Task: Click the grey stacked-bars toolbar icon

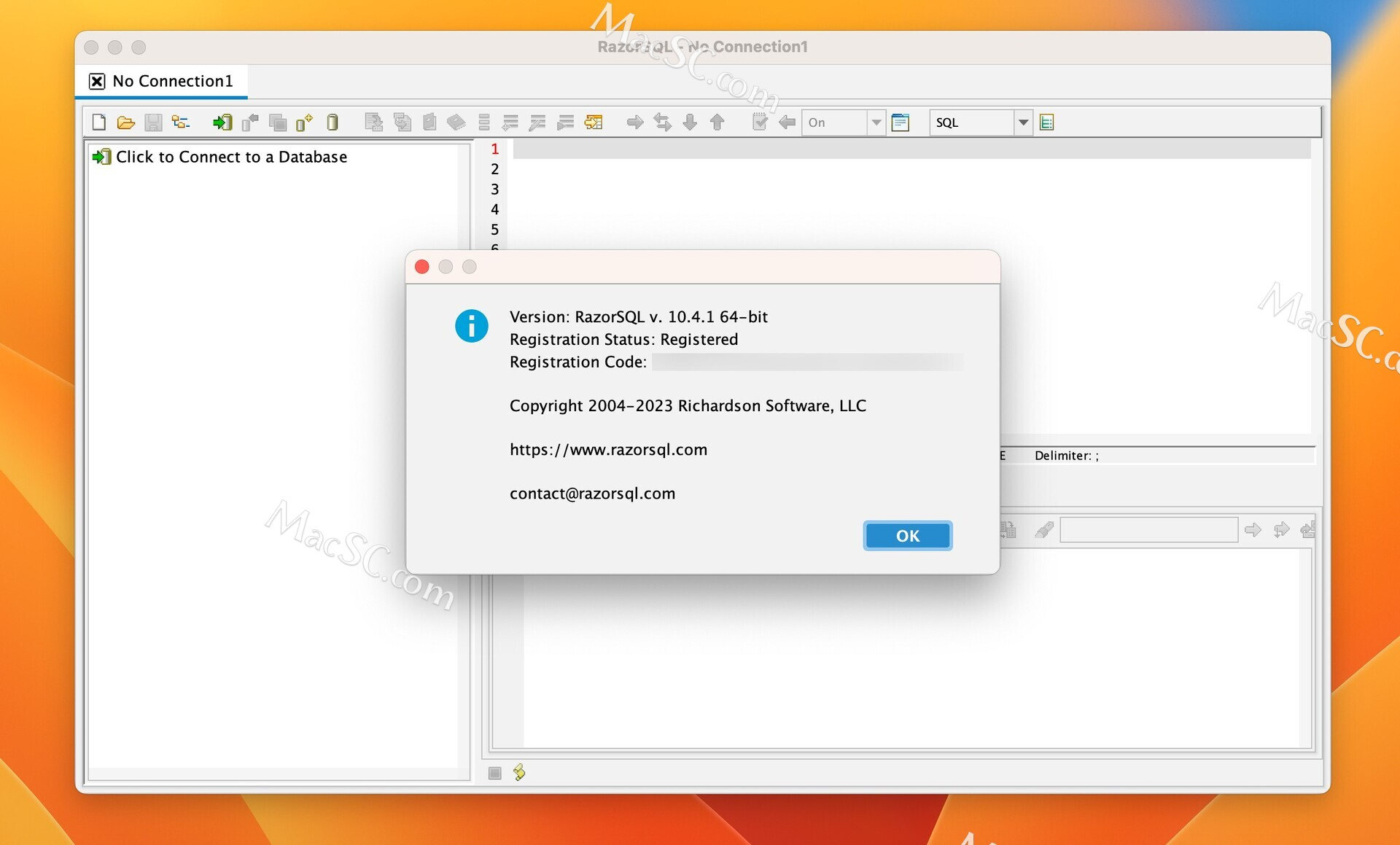Action: tap(484, 122)
